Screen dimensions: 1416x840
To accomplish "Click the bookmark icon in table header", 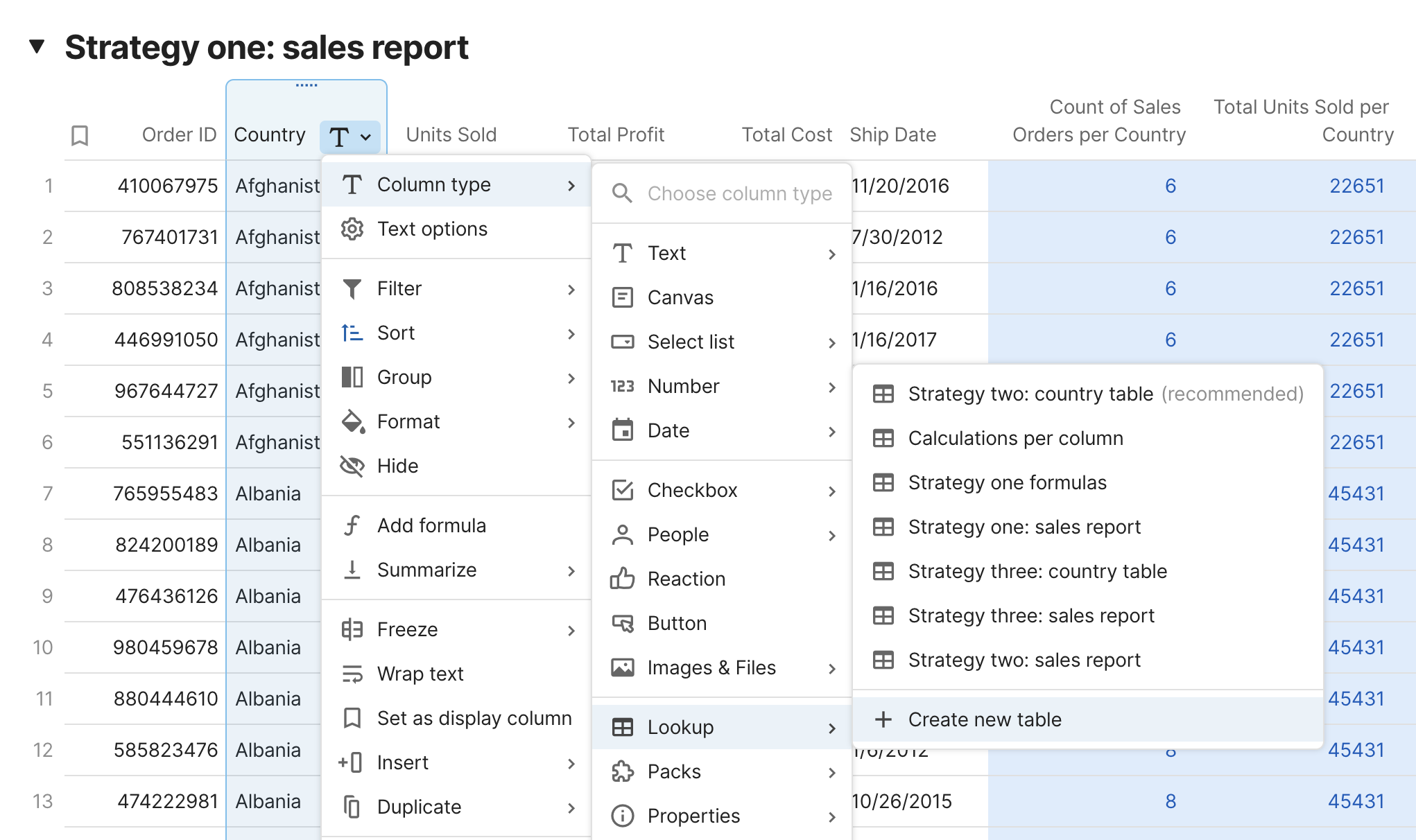I will click(x=80, y=135).
